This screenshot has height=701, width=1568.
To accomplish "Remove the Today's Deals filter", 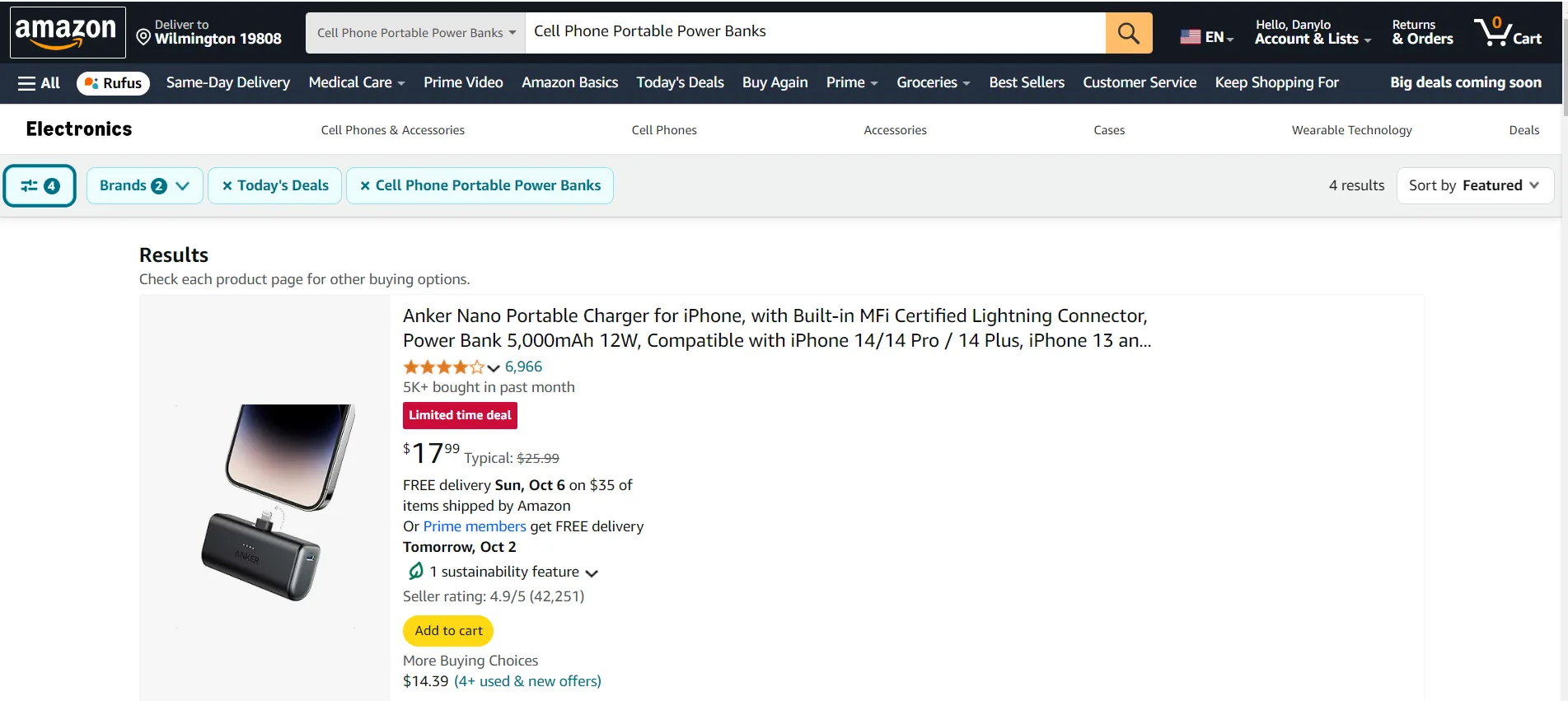I will (x=227, y=185).
